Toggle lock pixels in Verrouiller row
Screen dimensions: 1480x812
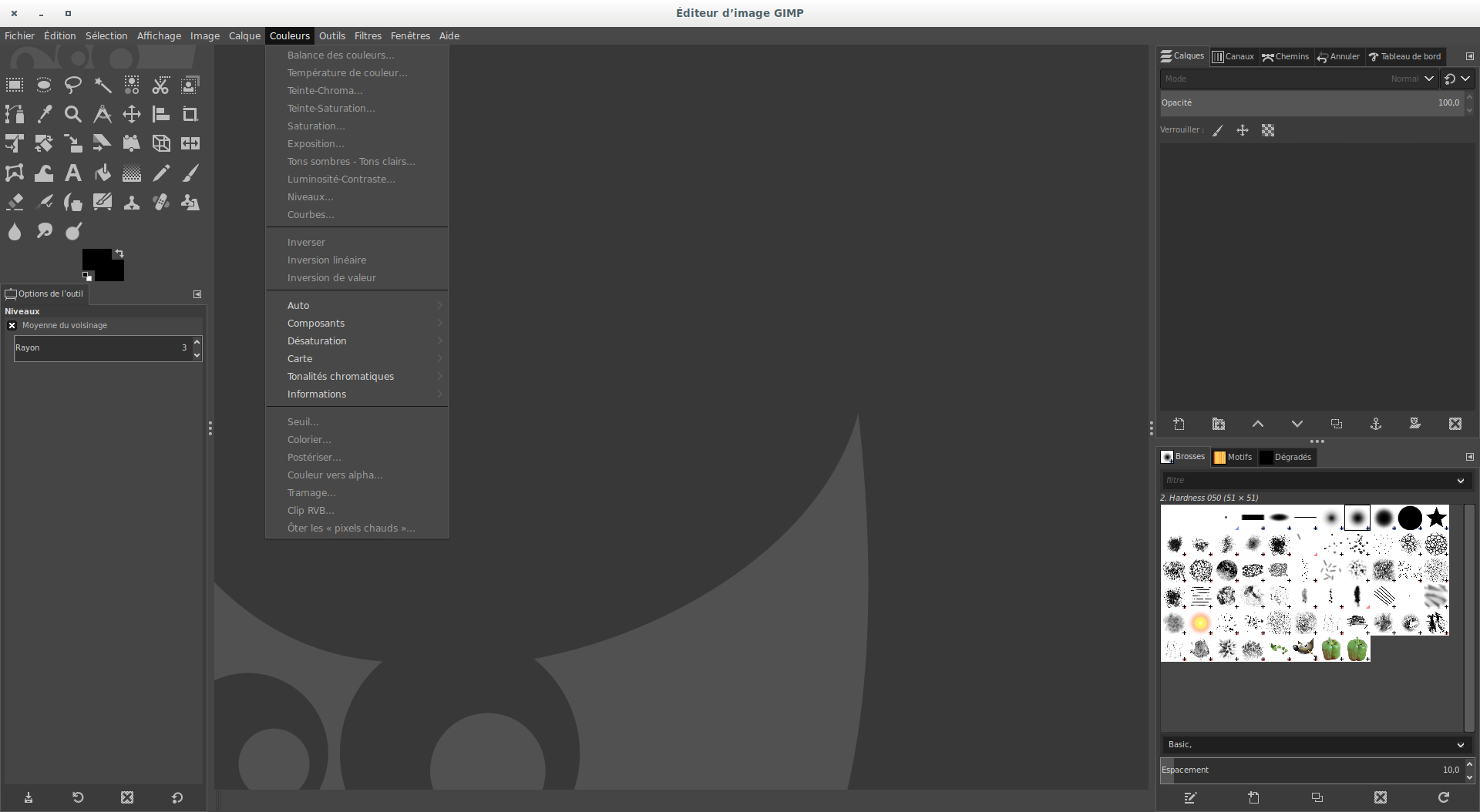point(1218,130)
